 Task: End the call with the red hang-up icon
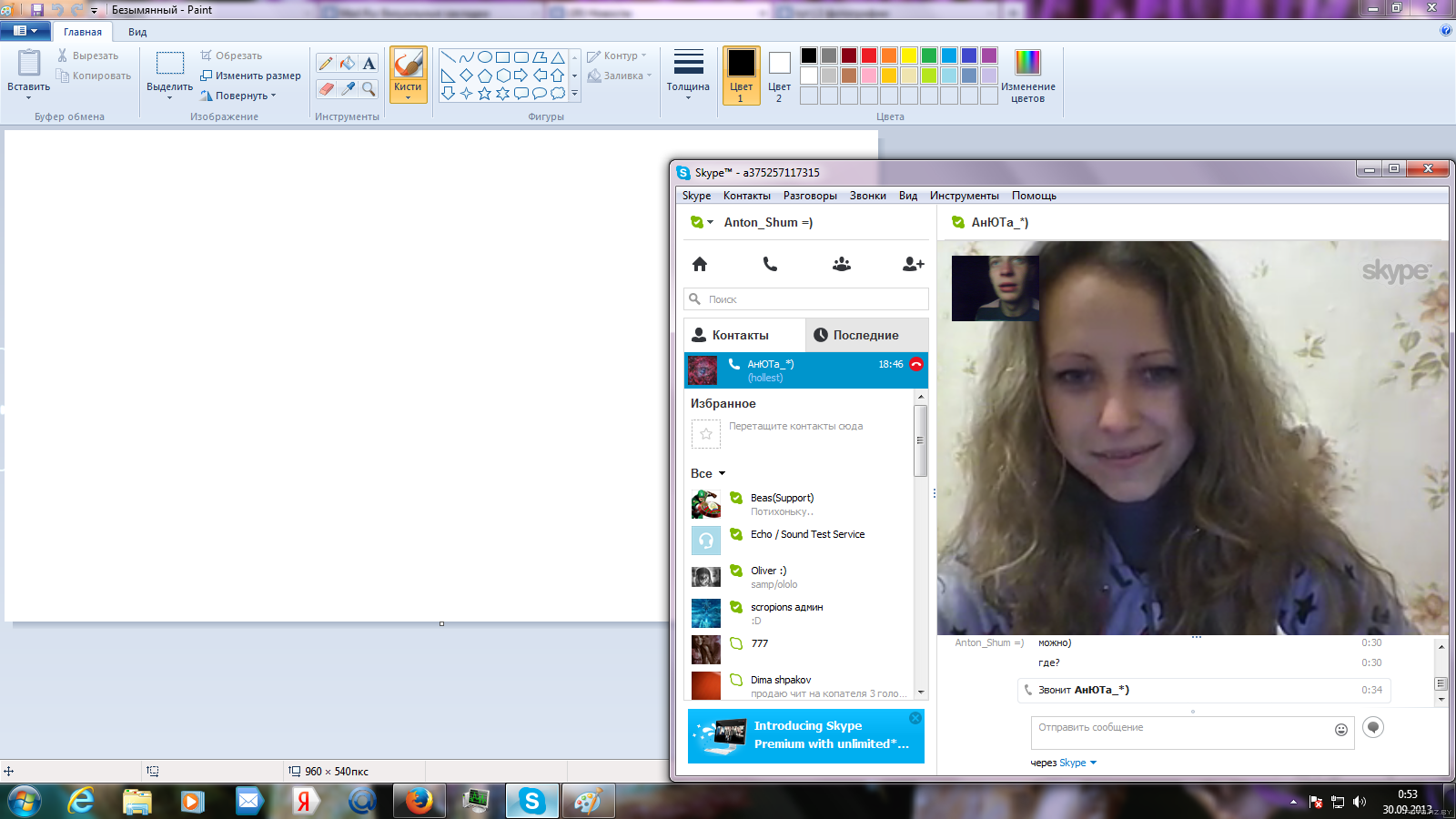pyautogui.click(x=916, y=364)
